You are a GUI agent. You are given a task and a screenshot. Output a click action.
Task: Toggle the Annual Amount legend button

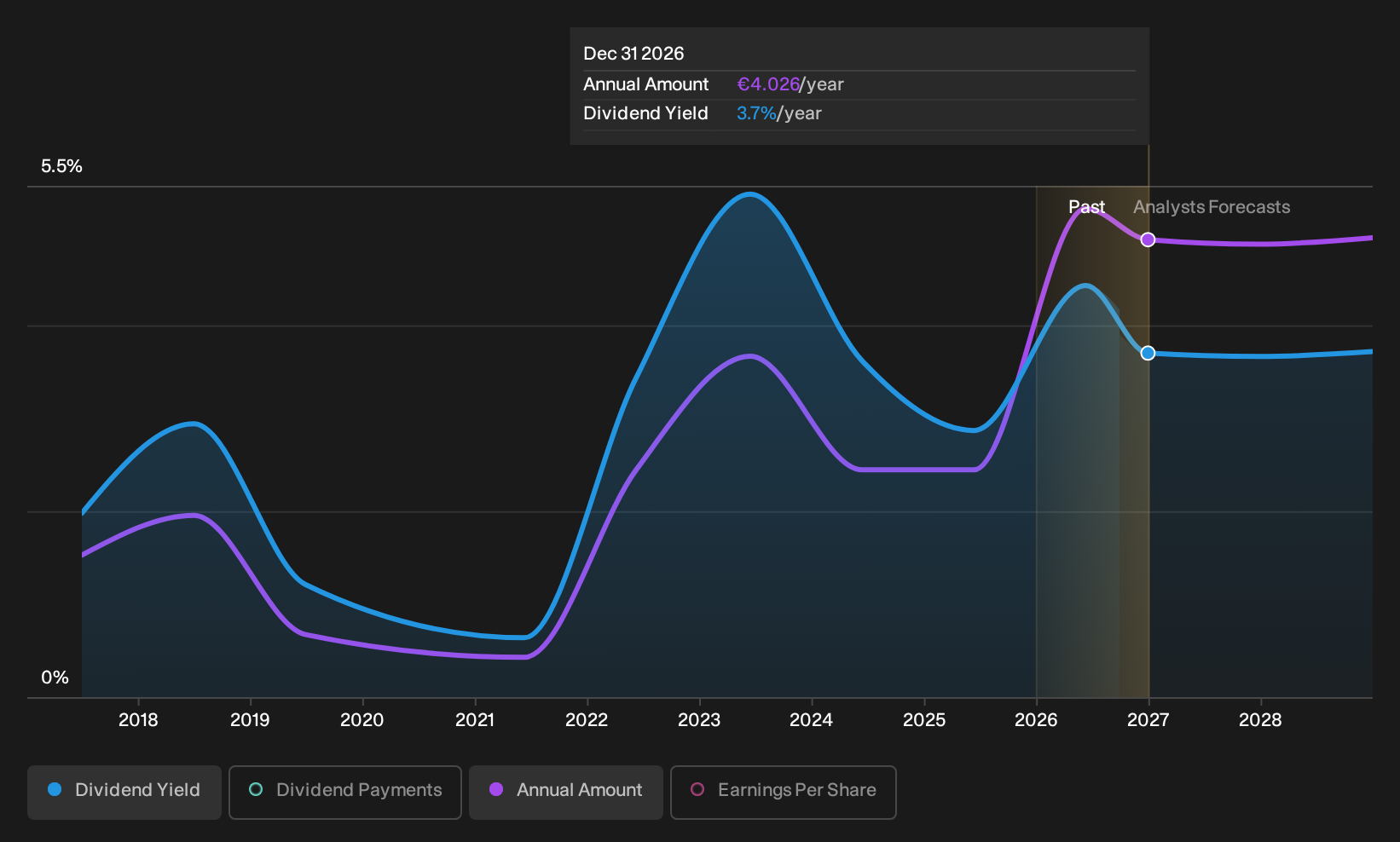coord(566,792)
